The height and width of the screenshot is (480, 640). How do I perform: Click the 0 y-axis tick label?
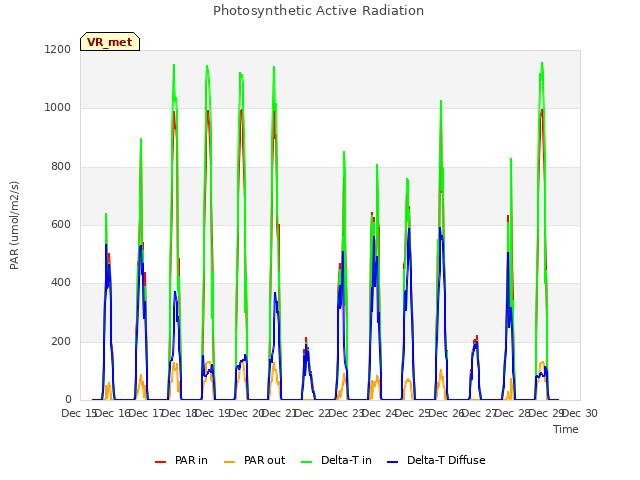point(68,400)
